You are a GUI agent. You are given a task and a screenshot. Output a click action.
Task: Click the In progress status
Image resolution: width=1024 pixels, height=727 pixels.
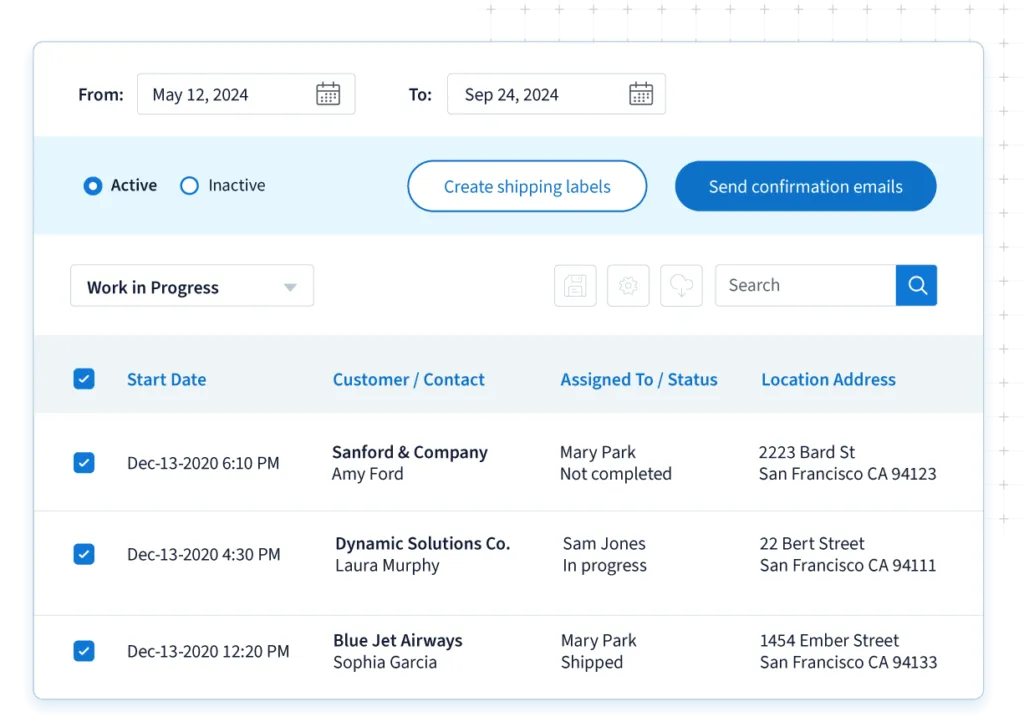[605, 565]
